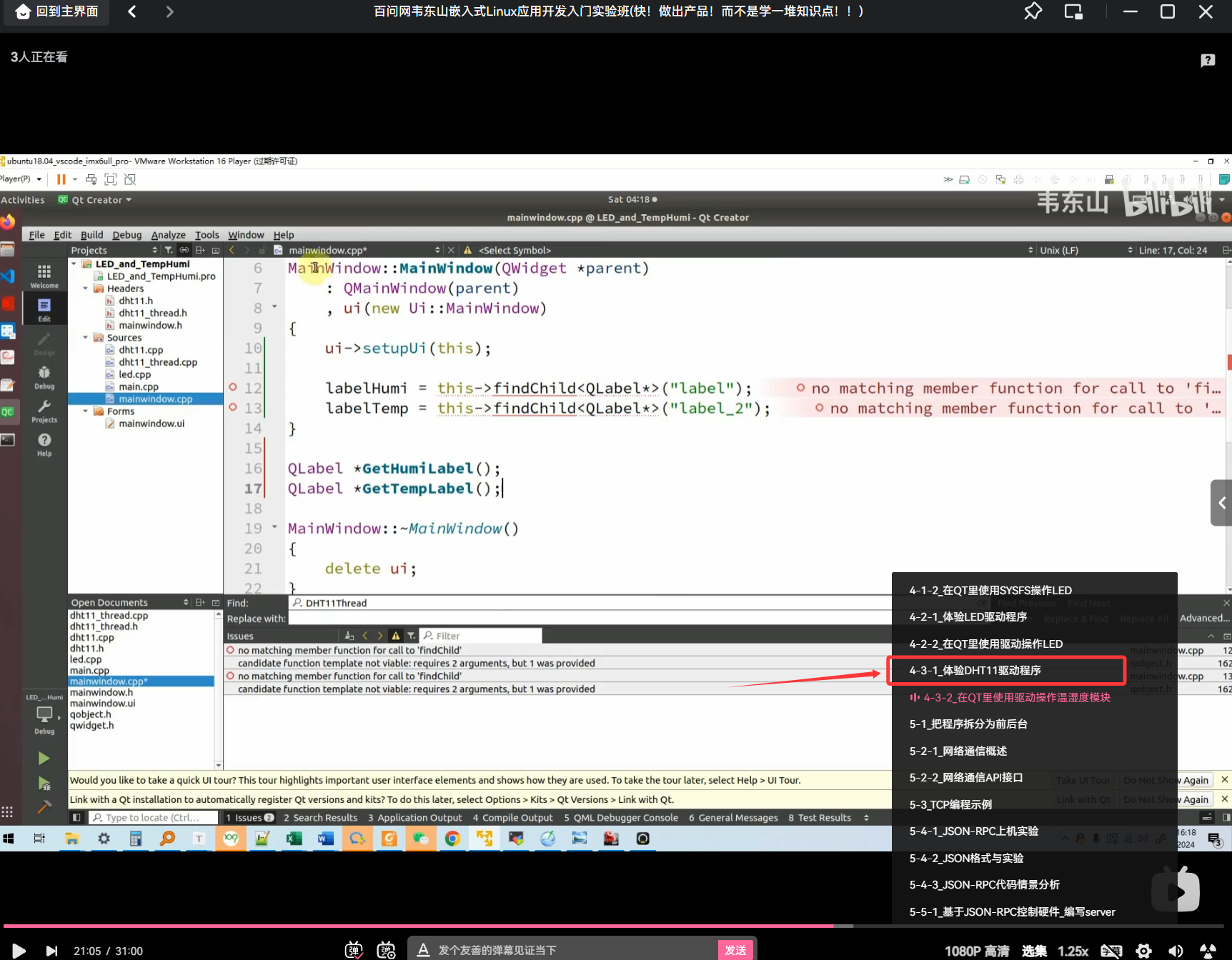The image size is (1232, 960).
Task: Collapse the Headers folder in project tree
Action: click(x=86, y=289)
